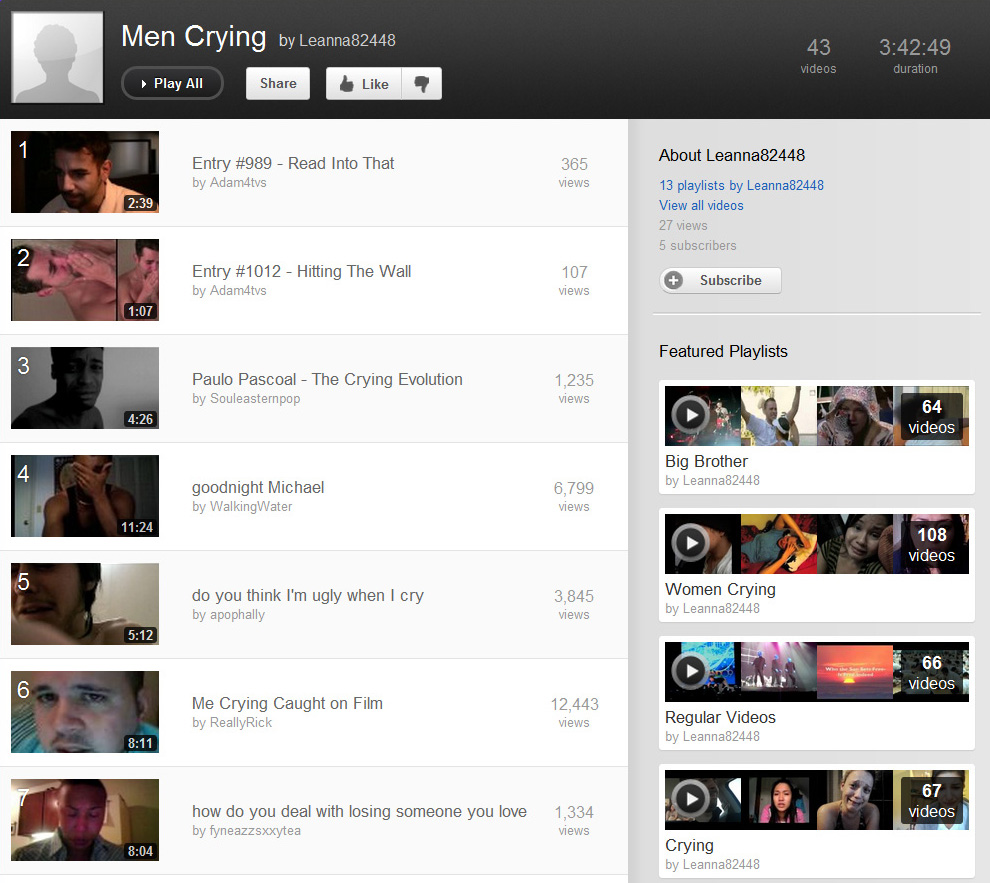Click the playlist owner avatar image

(57, 58)
